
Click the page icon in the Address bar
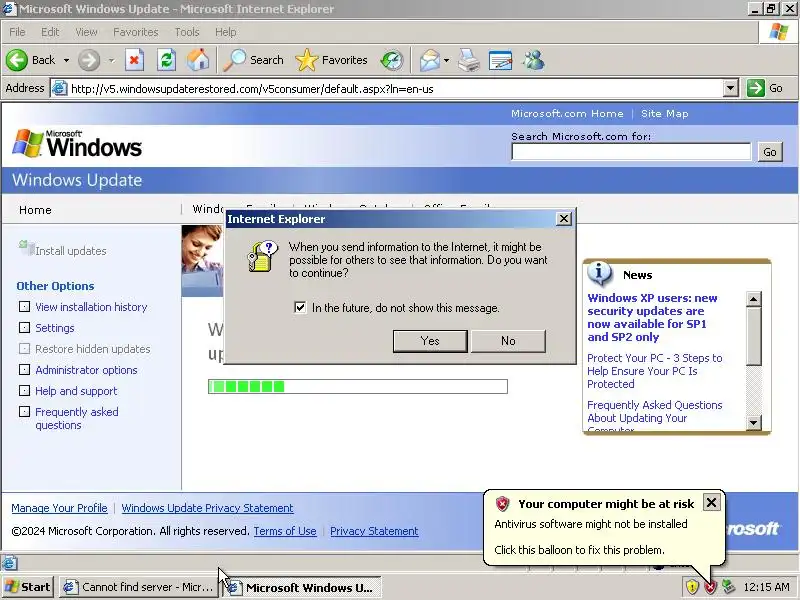[x=60, y=88]
